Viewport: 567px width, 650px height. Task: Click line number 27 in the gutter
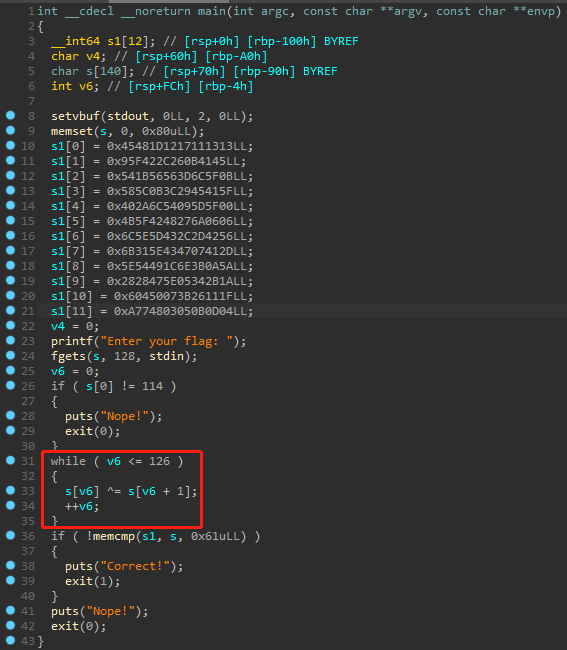[28, 401]
